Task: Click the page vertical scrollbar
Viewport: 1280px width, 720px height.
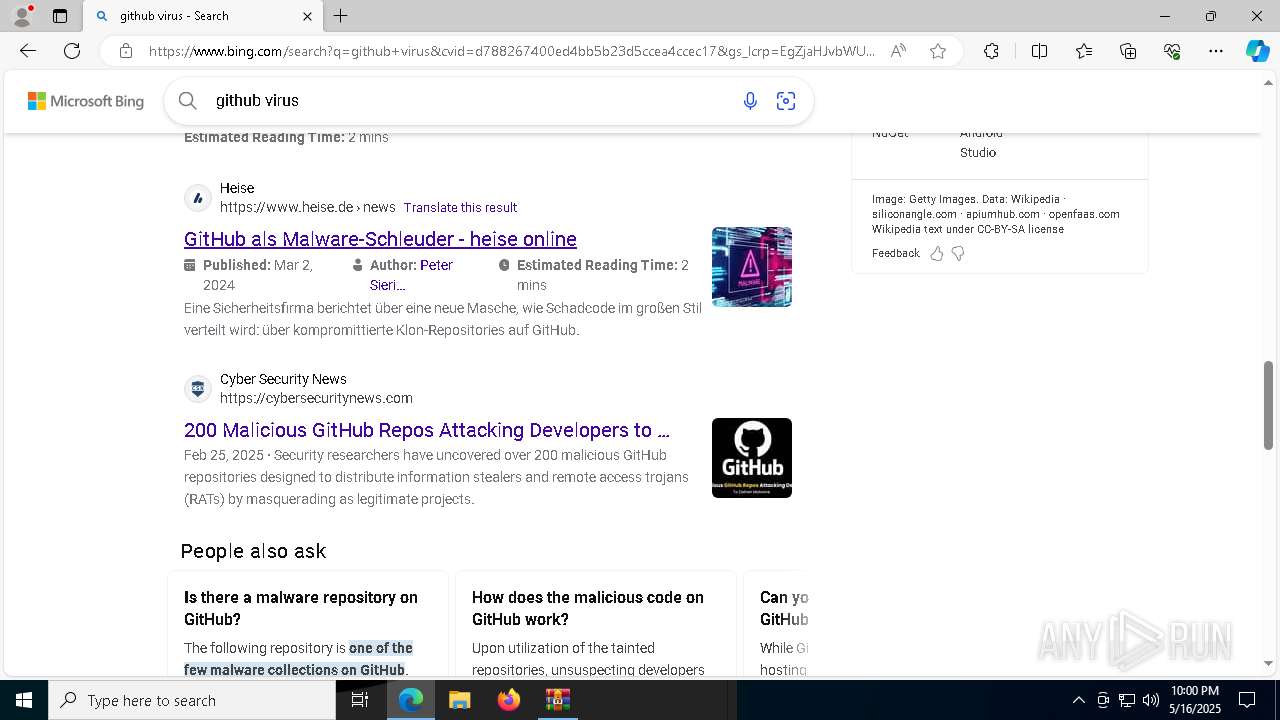Action: click(1269, 405)
